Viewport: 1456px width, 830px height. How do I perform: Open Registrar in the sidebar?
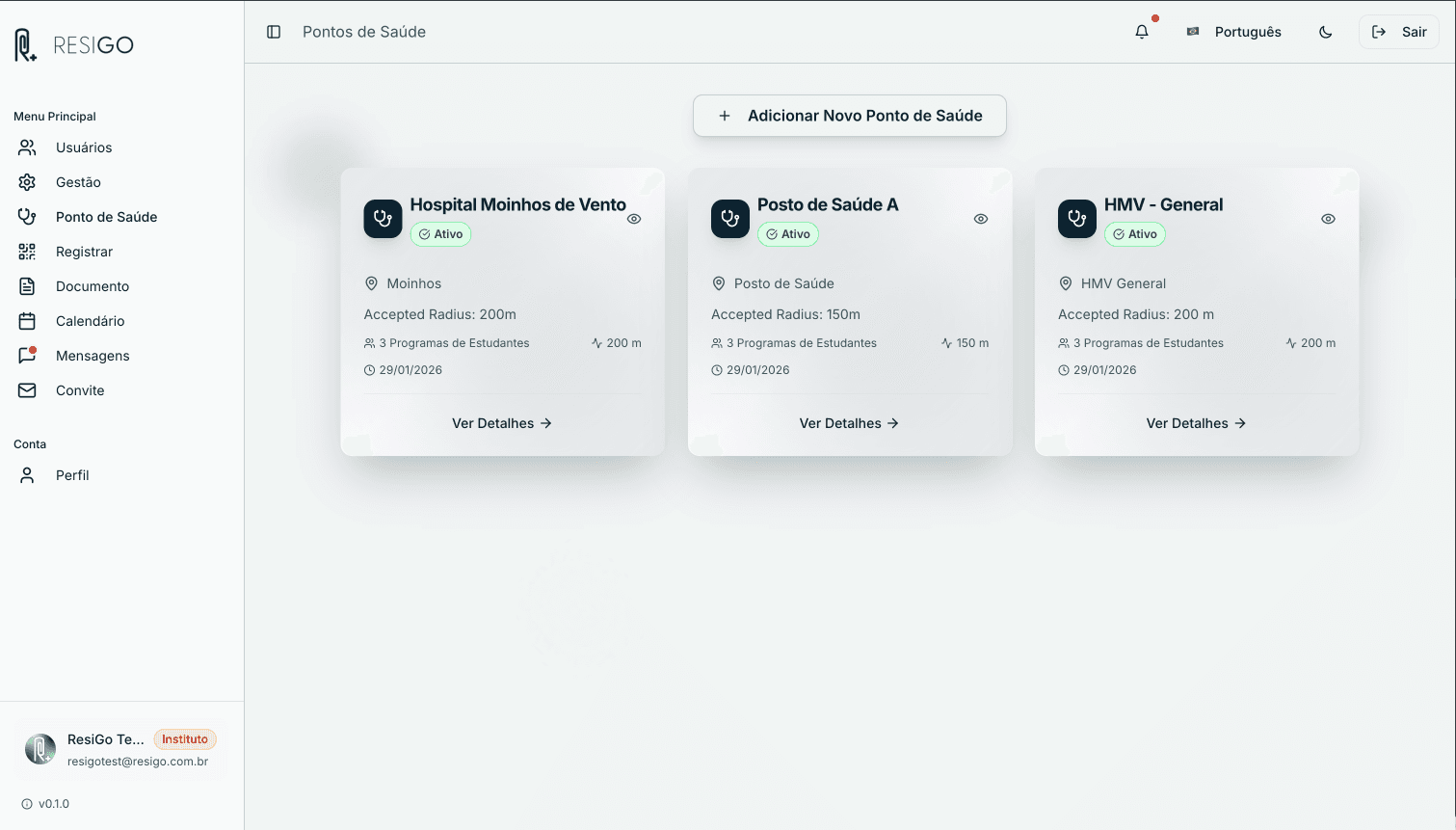point(121,252)
